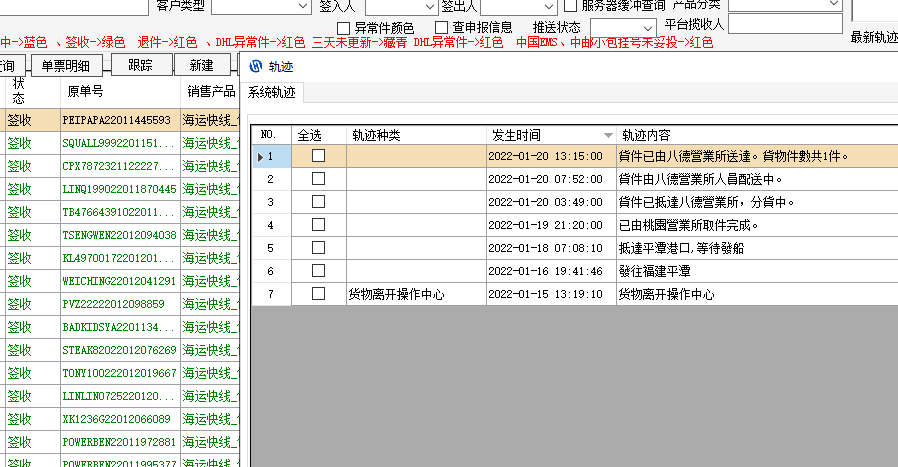Check the box in track row 5

pos(318,248)
